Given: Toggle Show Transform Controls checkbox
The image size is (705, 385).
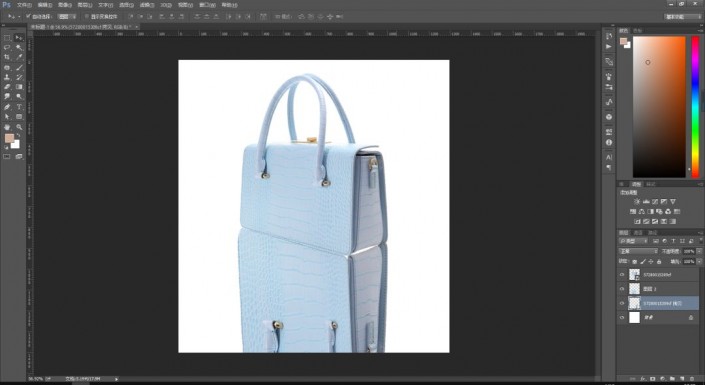Looking at the screenshot, I should (87, 16).
